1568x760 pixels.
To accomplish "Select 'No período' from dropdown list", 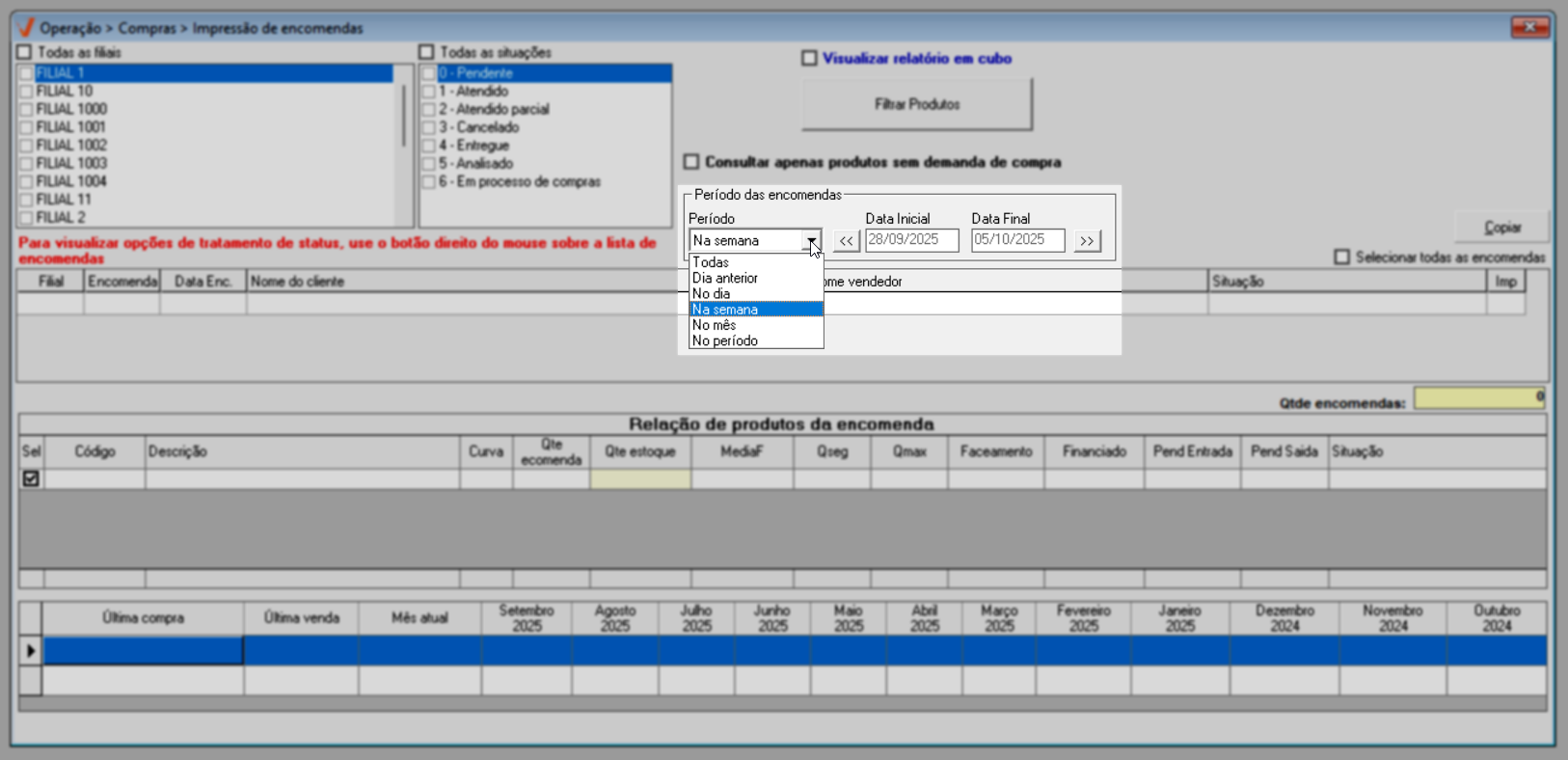I will point(725,340).
